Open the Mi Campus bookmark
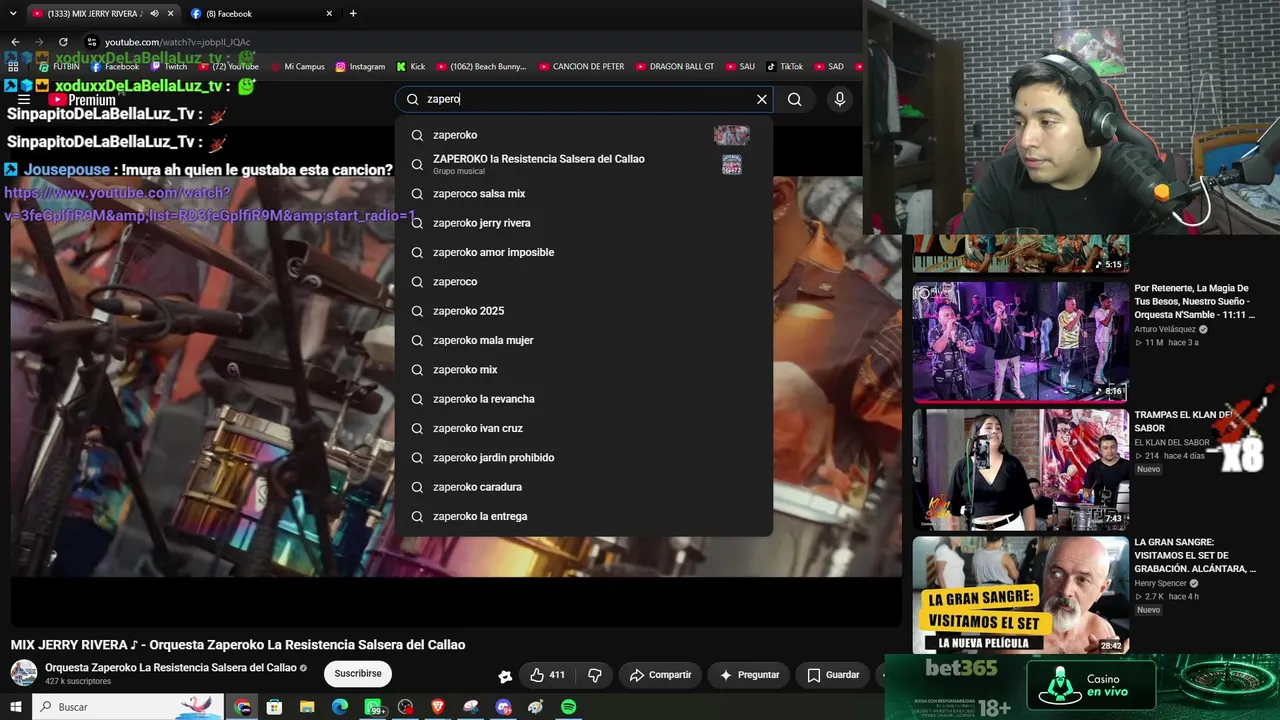 click(x=297, y=67)
